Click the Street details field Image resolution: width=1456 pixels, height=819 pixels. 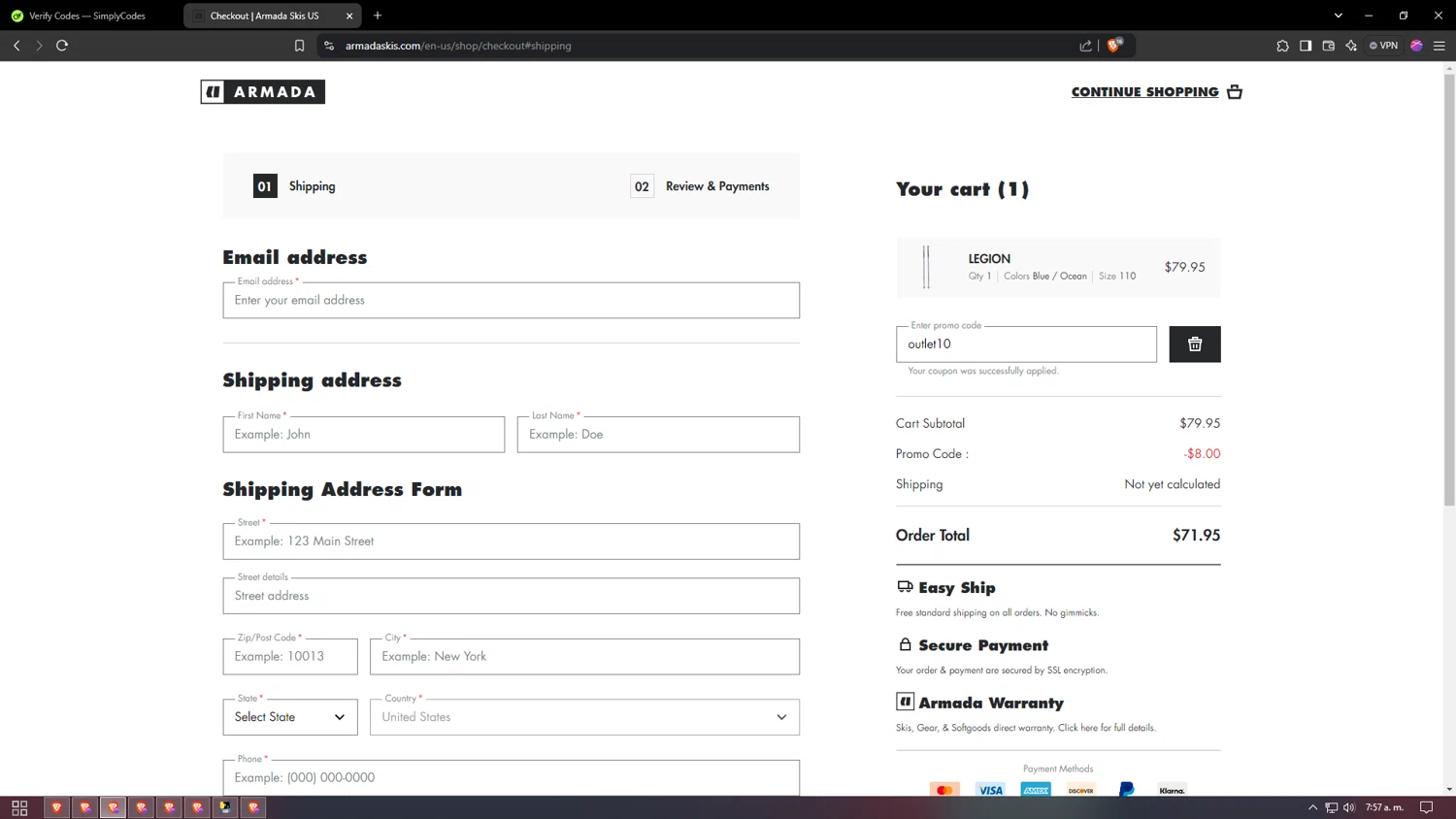511,596
